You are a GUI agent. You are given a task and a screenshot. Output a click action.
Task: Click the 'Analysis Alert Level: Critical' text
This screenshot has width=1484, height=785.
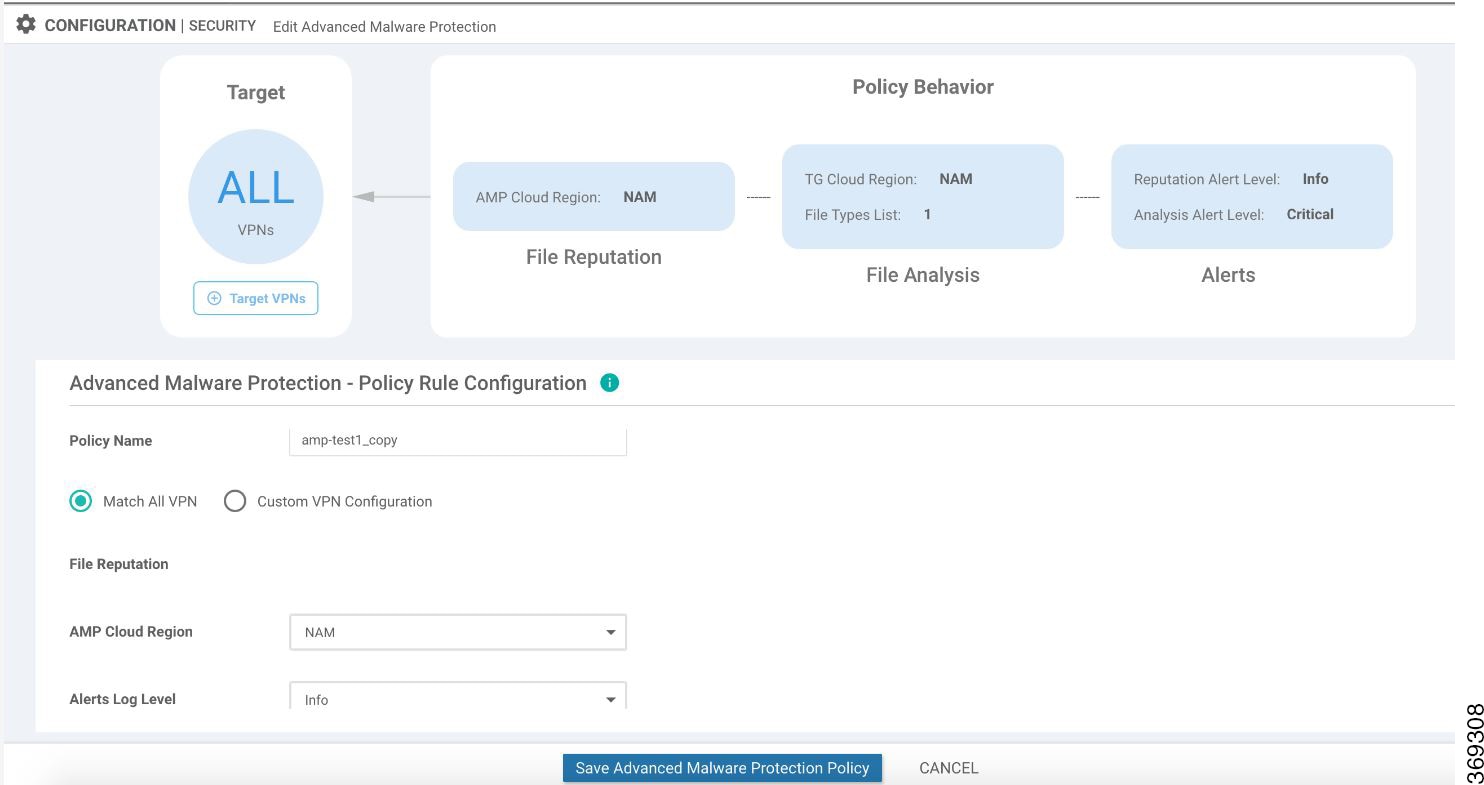click(x=1234, y=214)
